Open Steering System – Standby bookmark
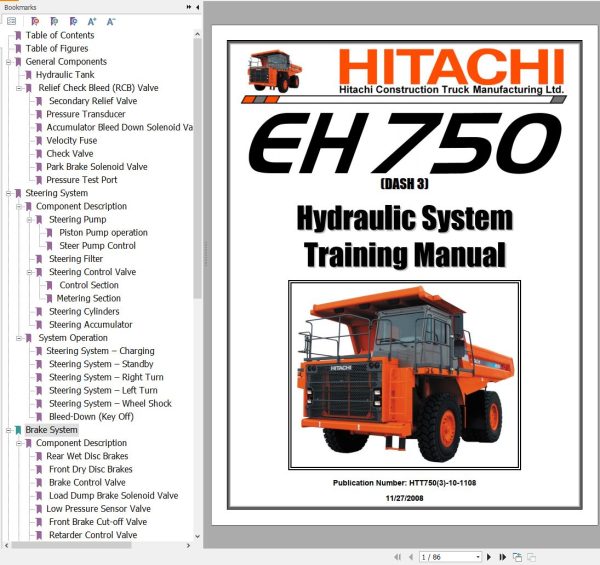 click(101, 364)
